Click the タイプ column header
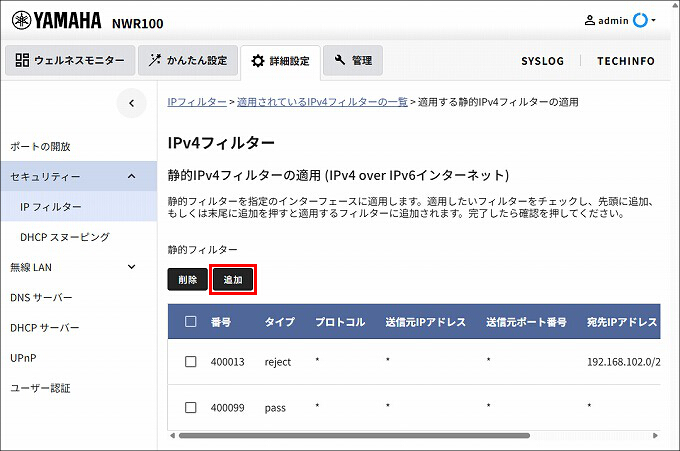 [x=280, y=322]
